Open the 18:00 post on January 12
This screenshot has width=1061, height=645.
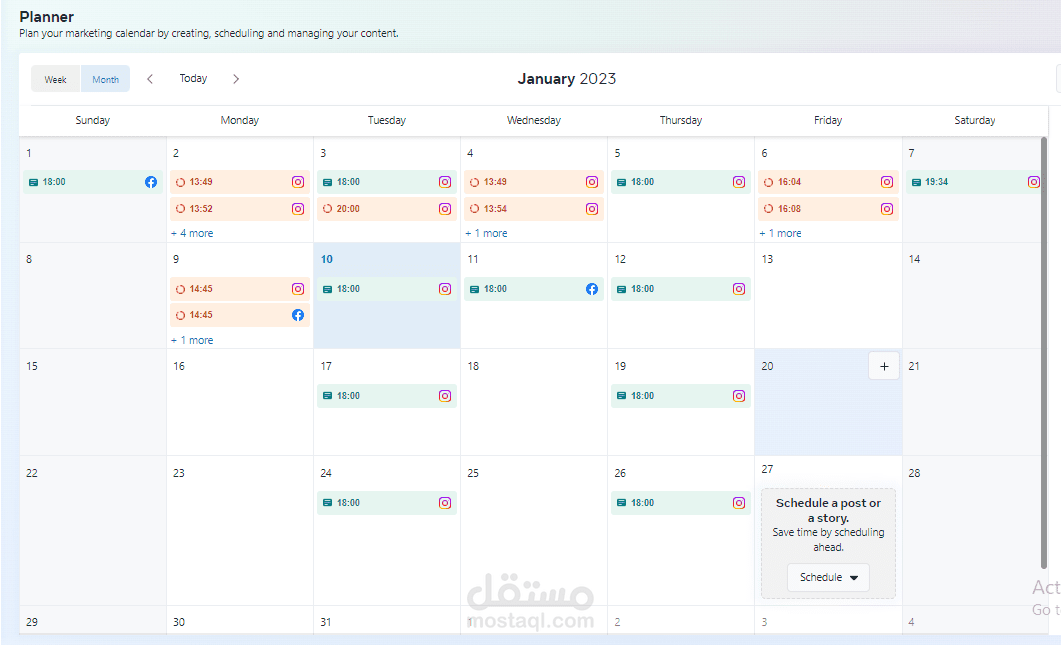coord(681,289)
